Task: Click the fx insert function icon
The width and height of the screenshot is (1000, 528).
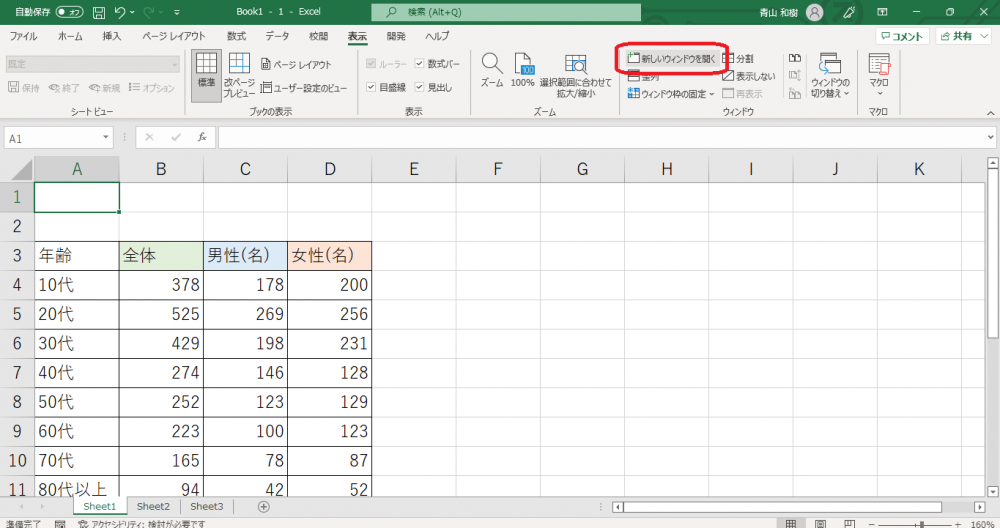Action: [x=202, y=137]
